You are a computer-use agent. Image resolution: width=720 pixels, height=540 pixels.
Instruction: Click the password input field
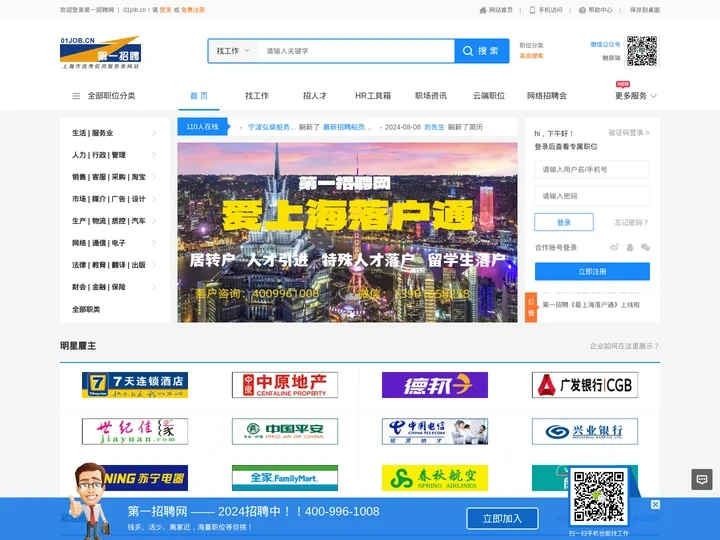click(x=592, y=196)
